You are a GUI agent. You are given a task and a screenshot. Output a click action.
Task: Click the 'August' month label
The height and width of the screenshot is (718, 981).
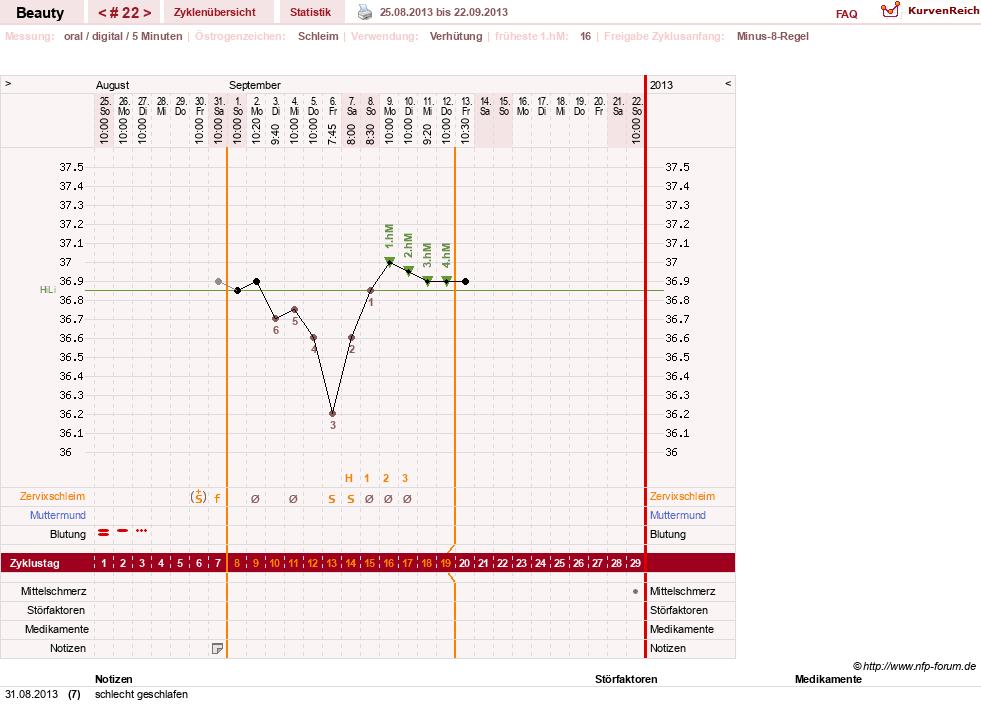[x=113, y=85]
